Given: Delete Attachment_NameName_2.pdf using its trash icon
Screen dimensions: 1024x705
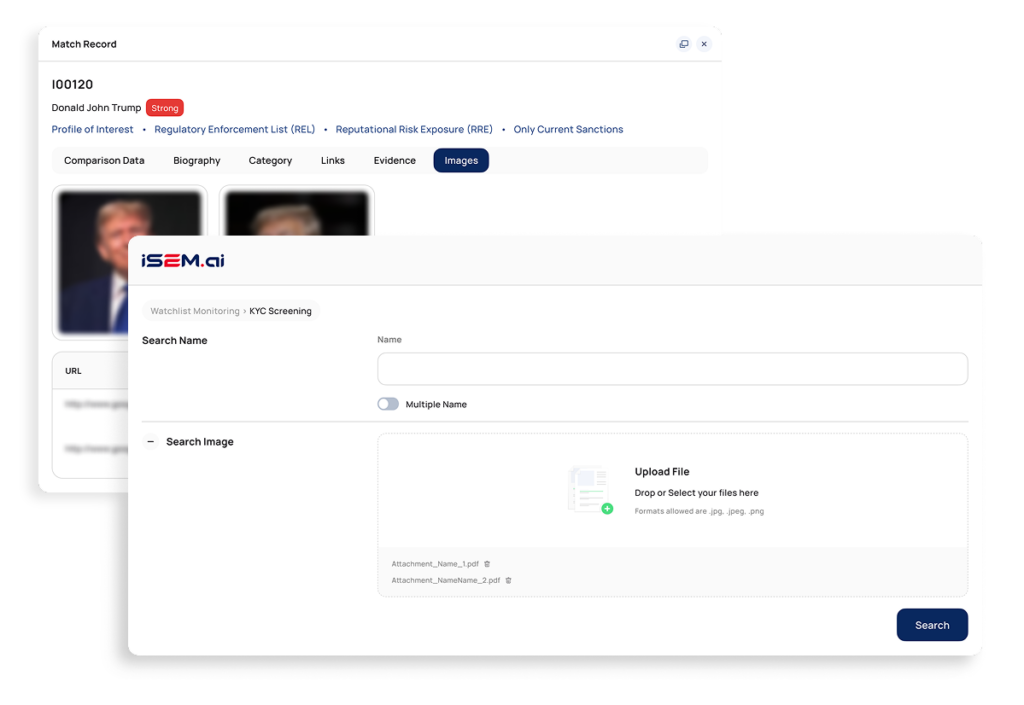Looking at the screenshot, I should click(507, 580).
